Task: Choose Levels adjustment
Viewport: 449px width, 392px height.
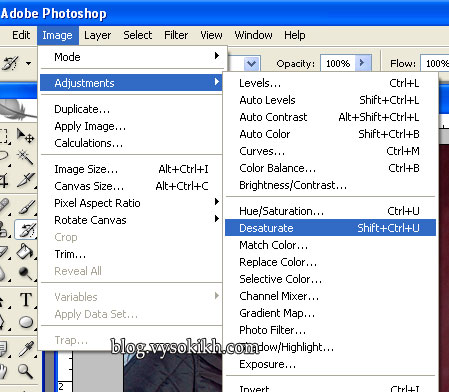Action: [x=330, y=83]
